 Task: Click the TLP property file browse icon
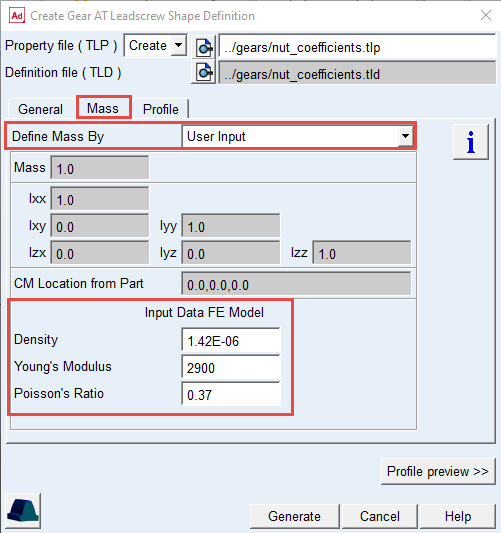click(204, 47)
